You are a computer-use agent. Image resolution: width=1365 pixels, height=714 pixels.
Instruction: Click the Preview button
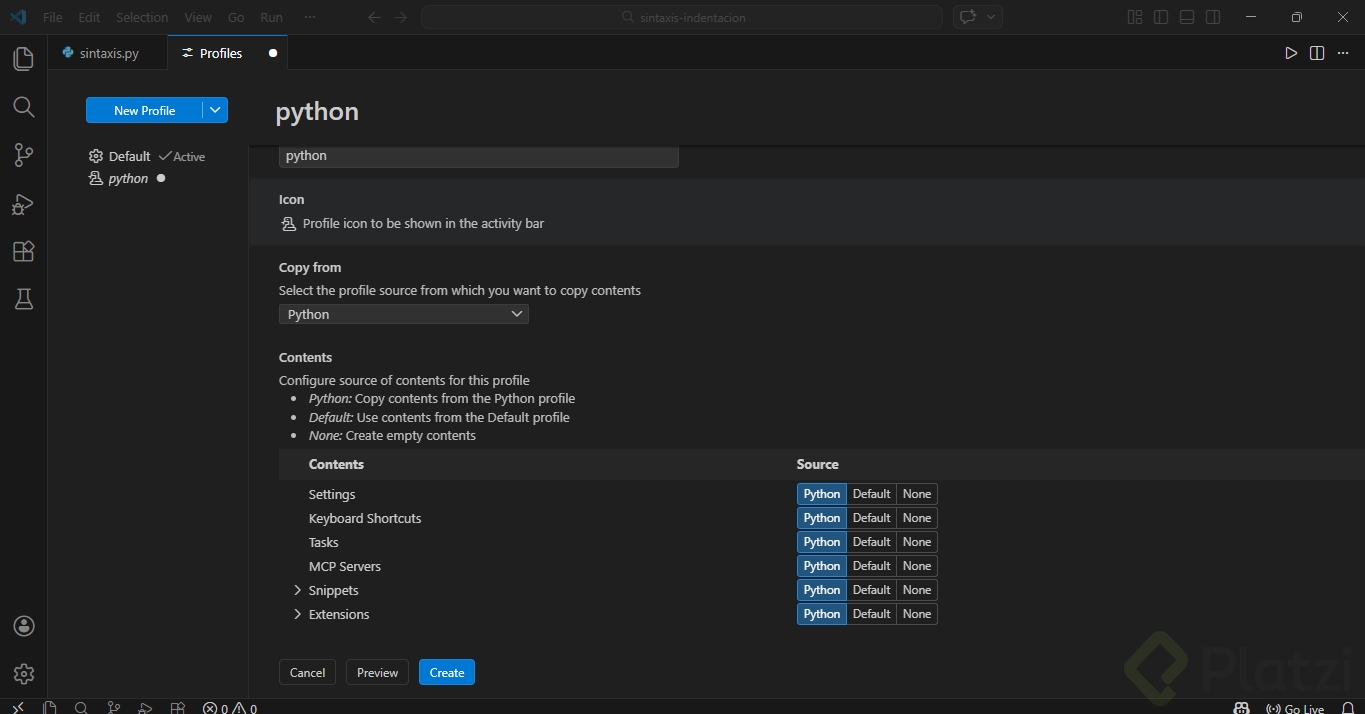point(377,673)
